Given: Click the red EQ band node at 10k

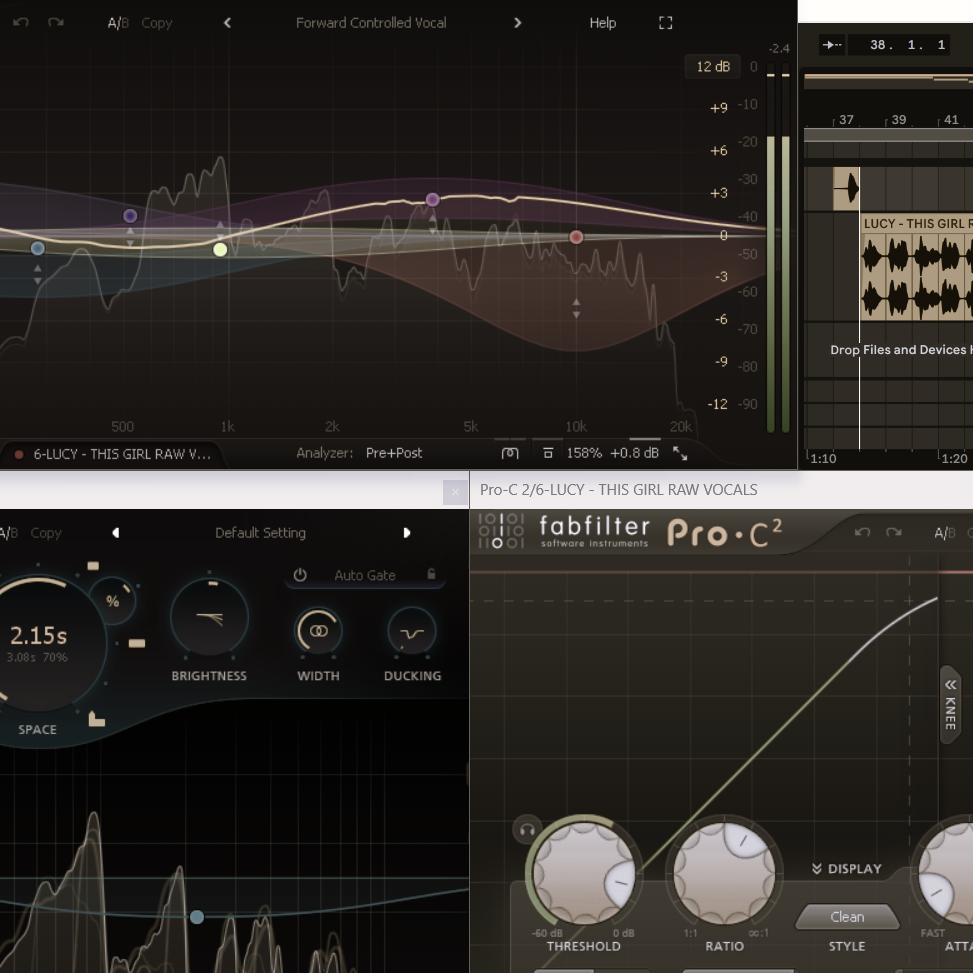Looking at the screenshot, I should click(576, 237).
